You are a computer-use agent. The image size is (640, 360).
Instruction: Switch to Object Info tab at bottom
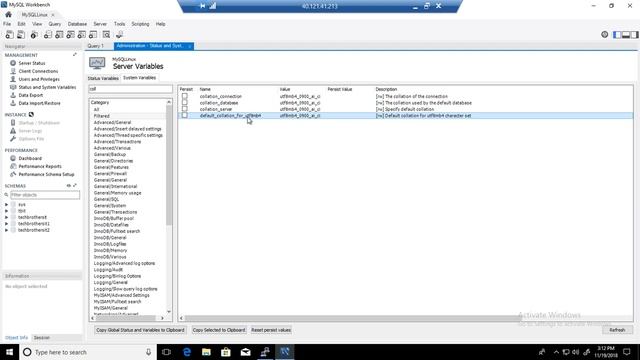16,338
